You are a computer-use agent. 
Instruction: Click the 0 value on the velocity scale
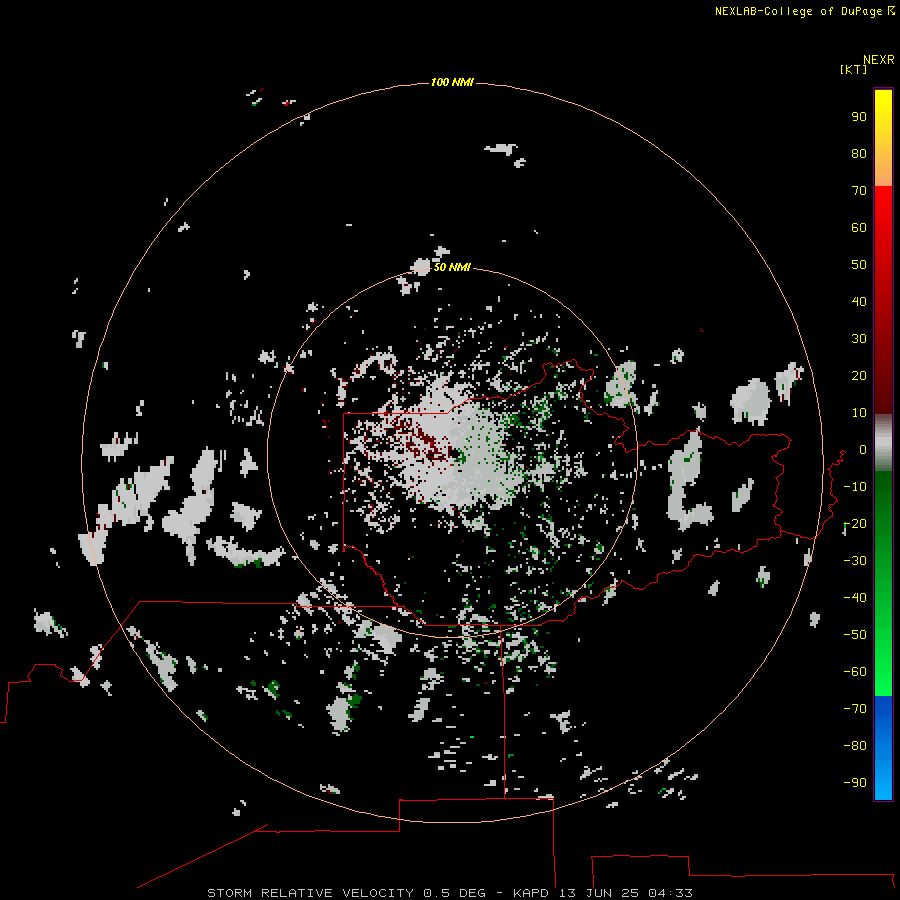point(863,450)
